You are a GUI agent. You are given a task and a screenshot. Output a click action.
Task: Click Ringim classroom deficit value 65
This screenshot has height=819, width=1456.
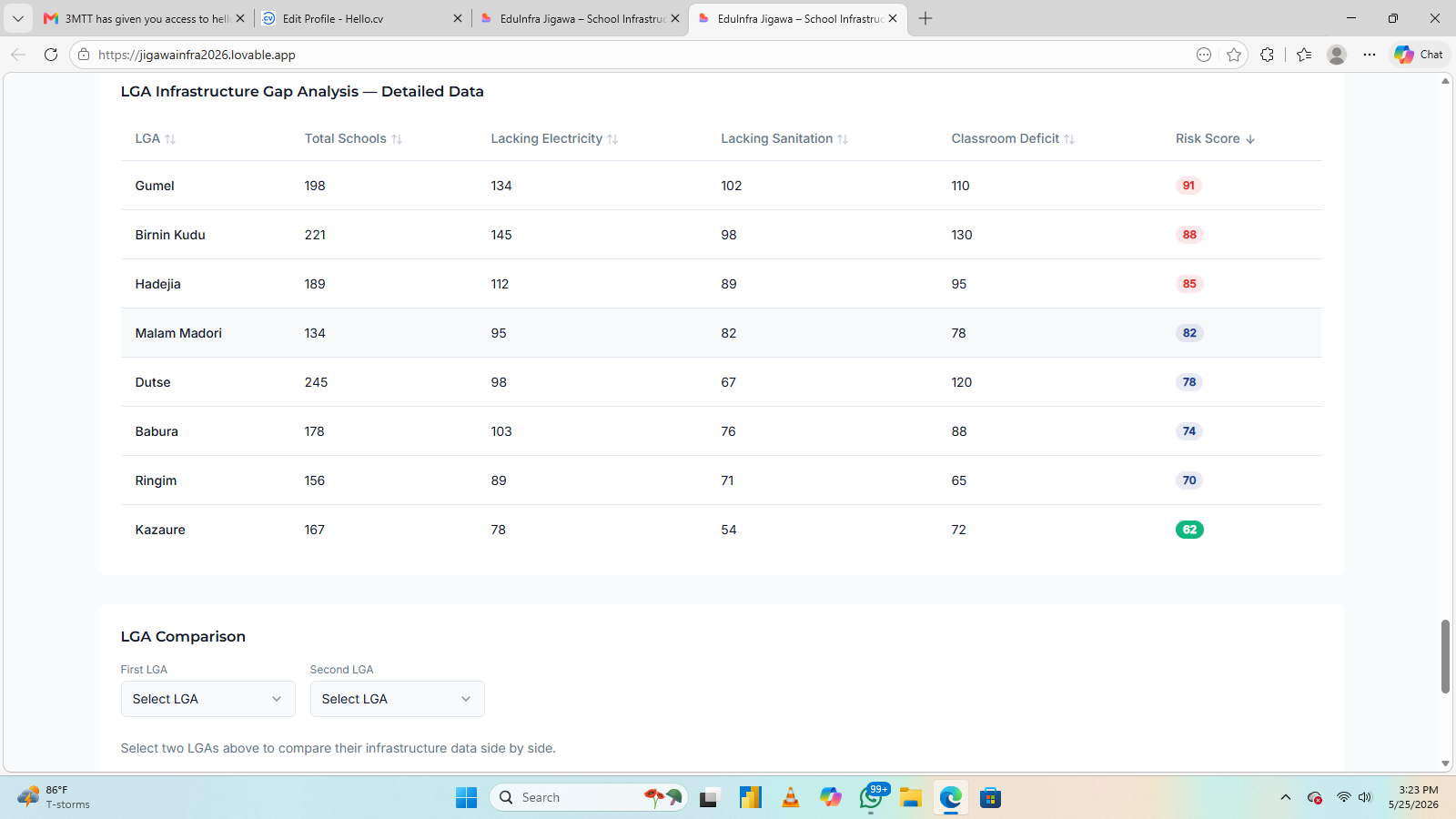tap(959, 480)
